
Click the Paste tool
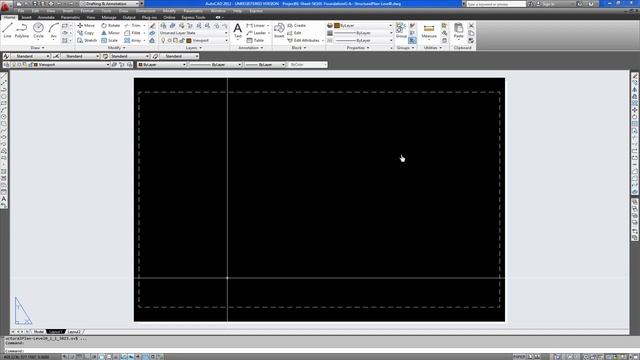(x=459, y=31)
